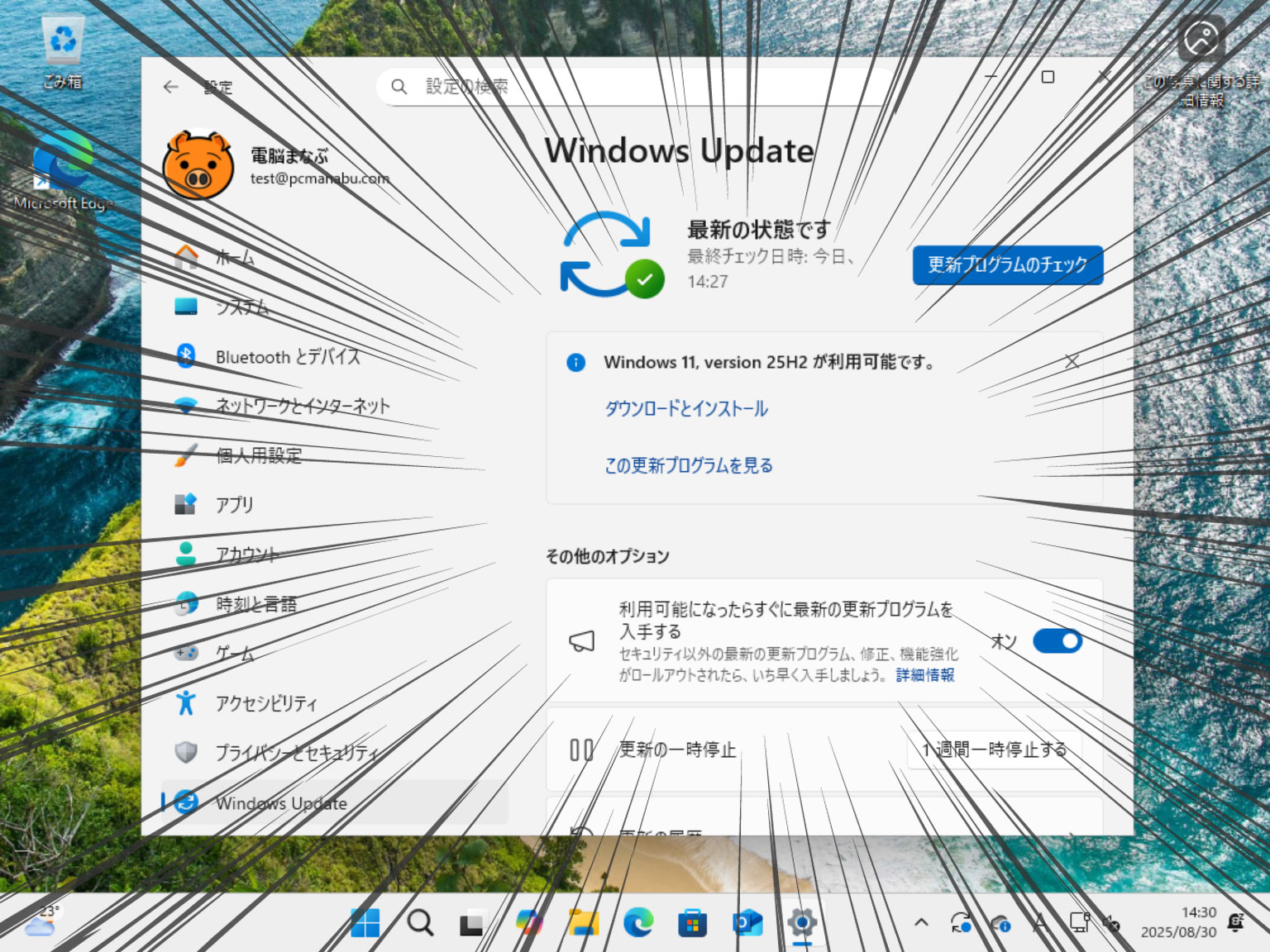Toggle off the latest updates switch
Screen dimensions: 1270x952
tap(1058, 641)
